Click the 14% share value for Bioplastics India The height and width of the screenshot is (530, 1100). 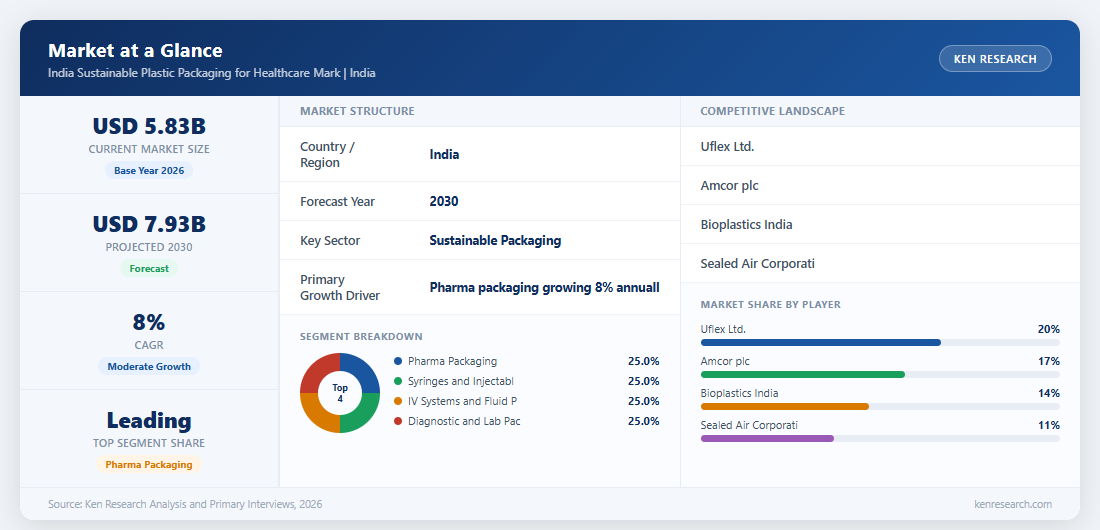(1049, 393)
